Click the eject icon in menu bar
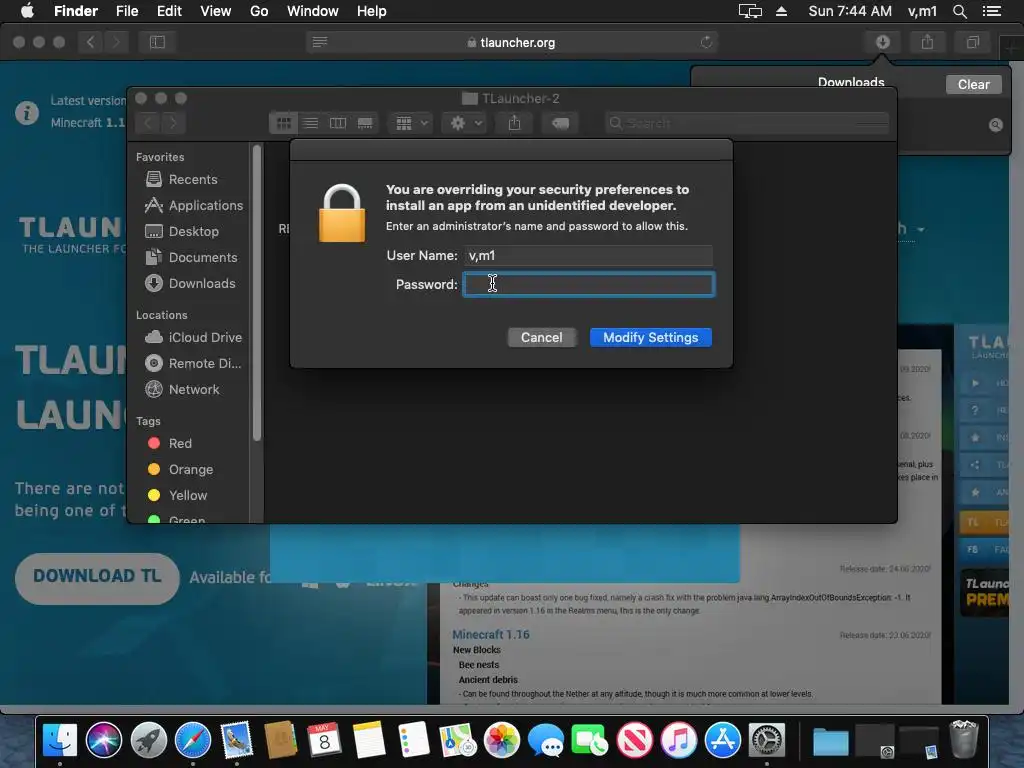The image size is (1024, 768). click(781, 11)
